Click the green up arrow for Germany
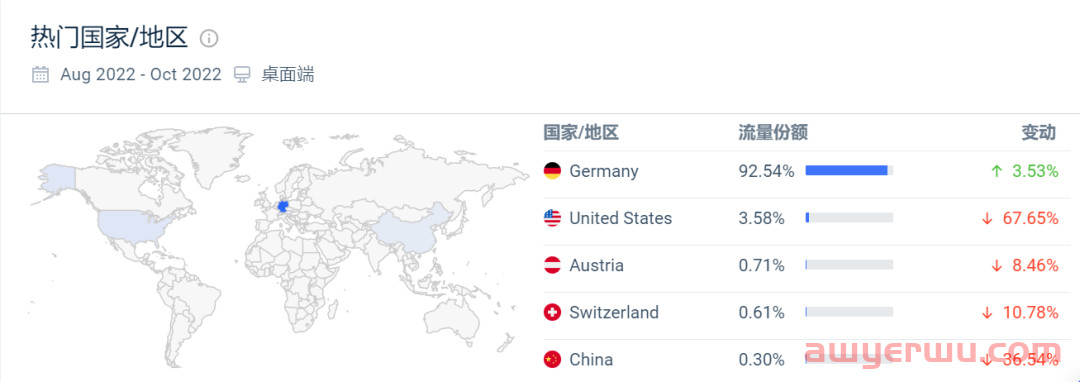The image size is (1080, 382). tap(997, 171)
